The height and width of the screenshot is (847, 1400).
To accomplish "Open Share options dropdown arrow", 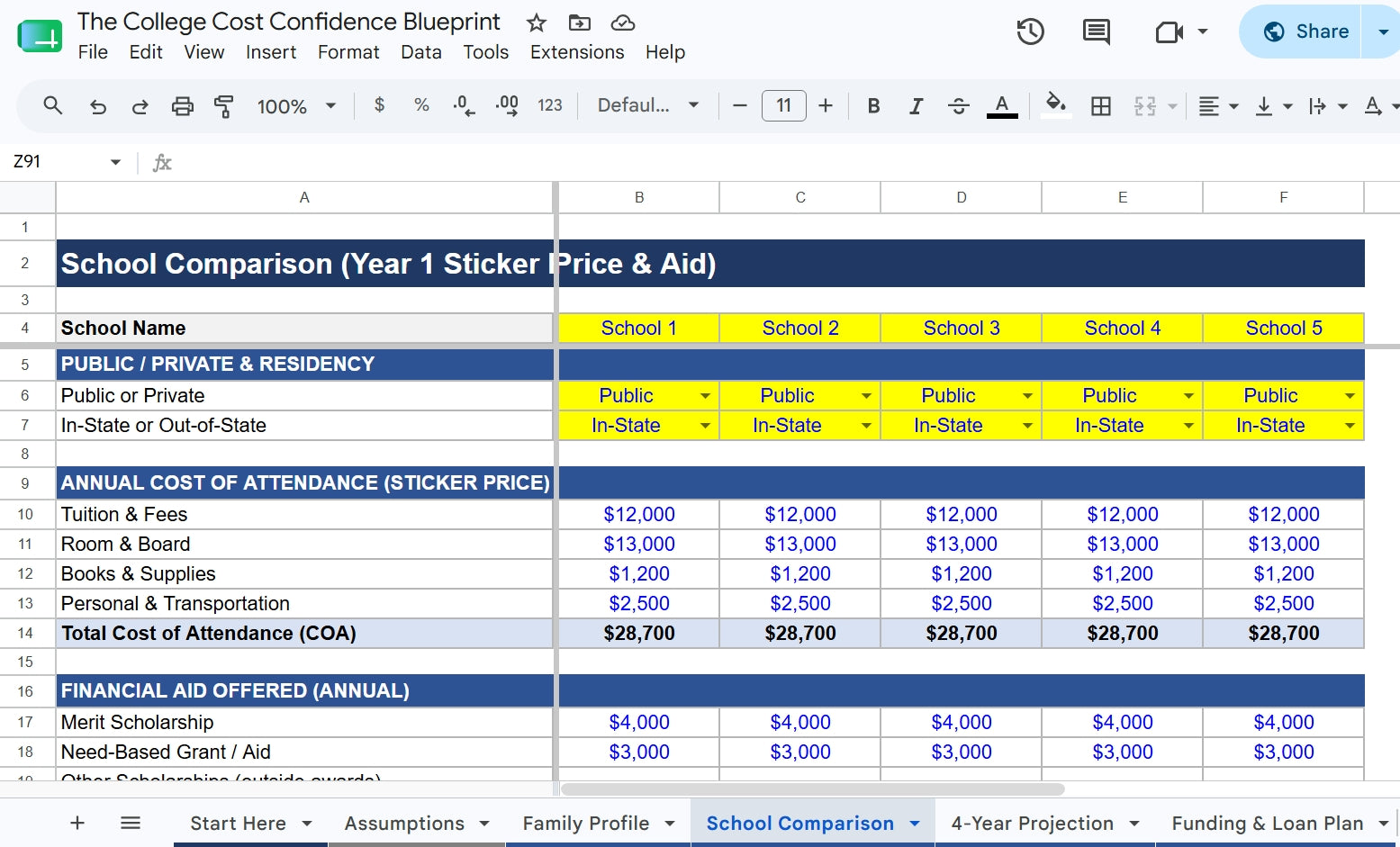I will (x=1382, y=32).
